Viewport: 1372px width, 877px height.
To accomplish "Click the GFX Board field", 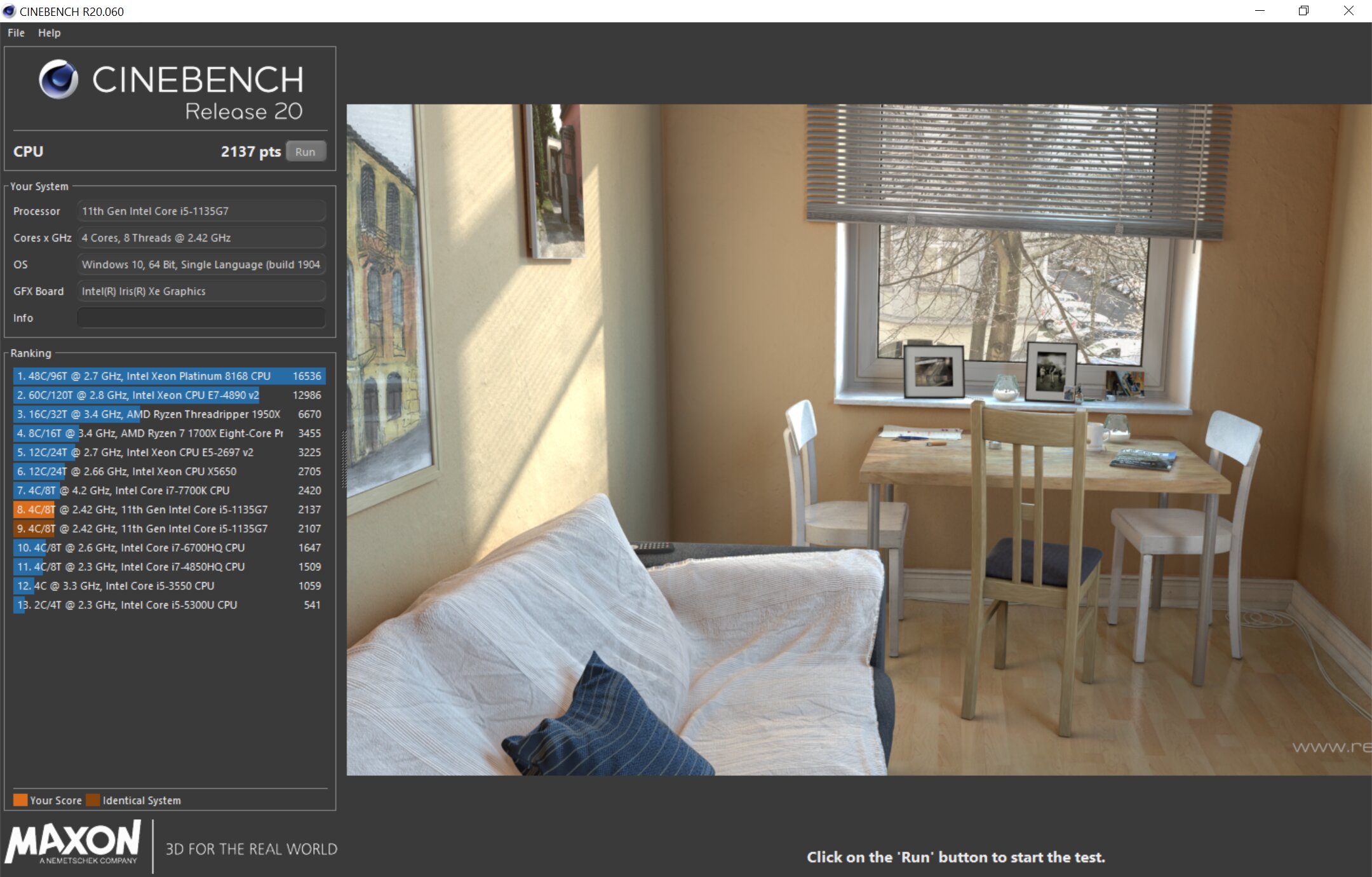I will pyautogui.click(x=201, y=291).
